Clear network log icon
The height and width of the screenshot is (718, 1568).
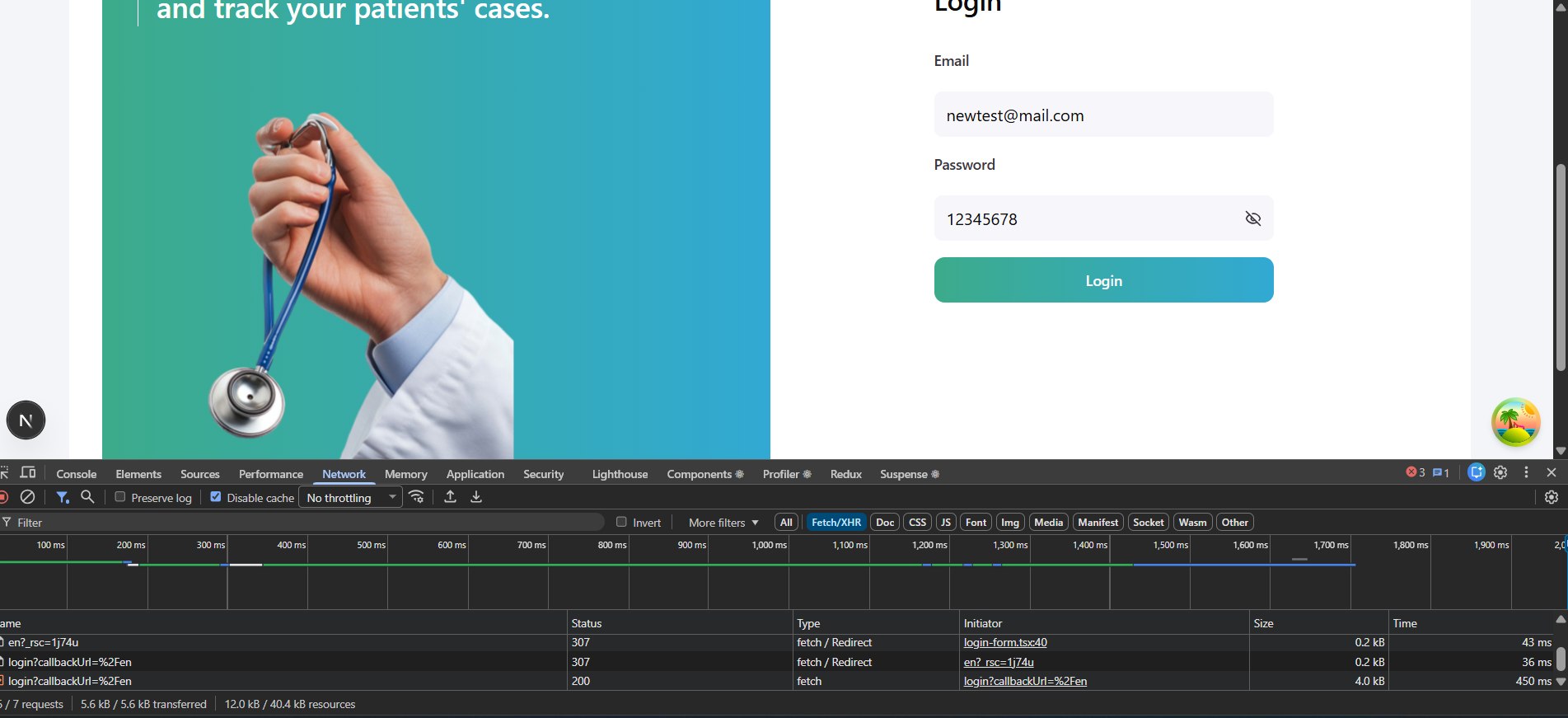(27, 497)
